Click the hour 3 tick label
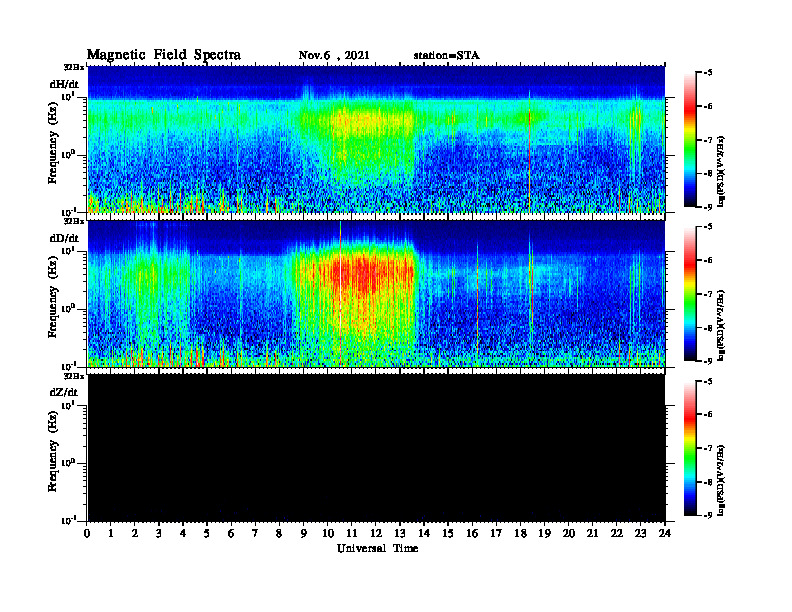Image resolution: width=792 pixels, height=612 pixels. [159, 534]
